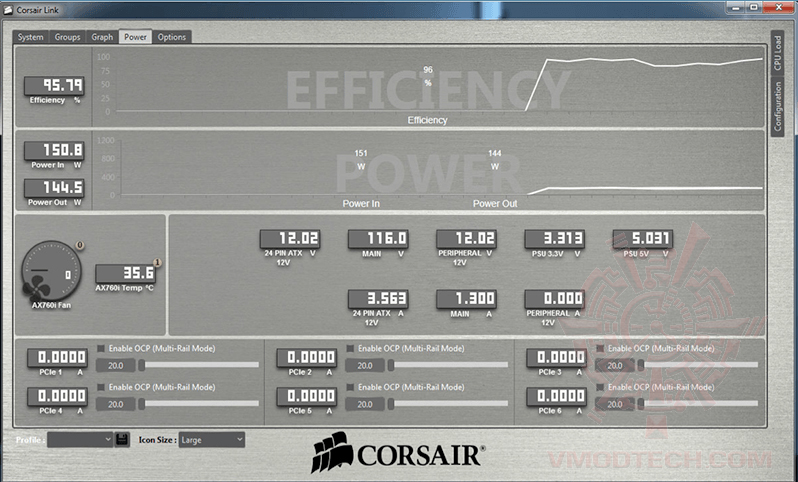Click the PCIe 5 OCP slider handle
798x482 pixels.
[x=391, y=404]
